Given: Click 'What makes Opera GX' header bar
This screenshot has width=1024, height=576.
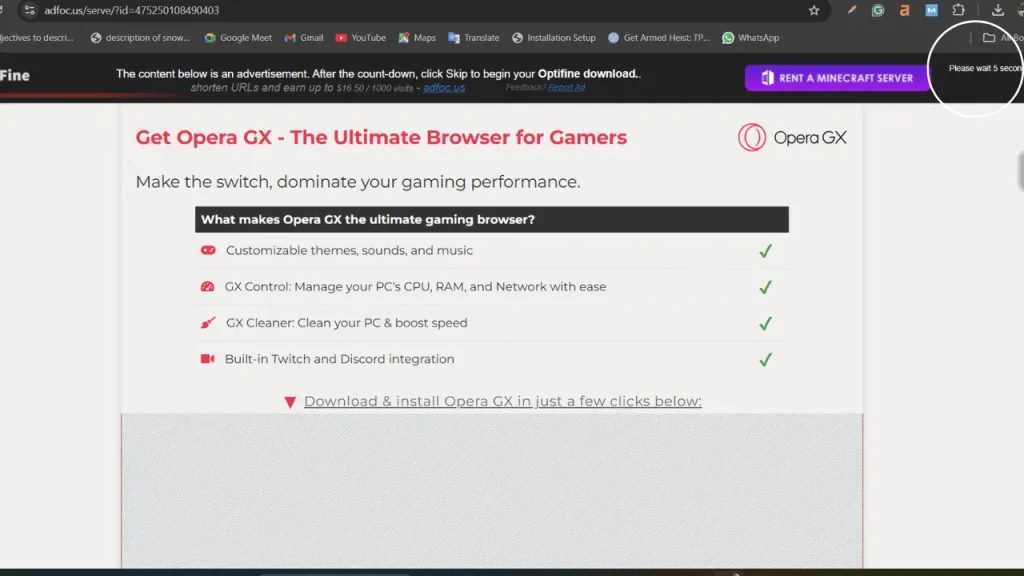Looking at the screenshot, I should coord(492,219).
